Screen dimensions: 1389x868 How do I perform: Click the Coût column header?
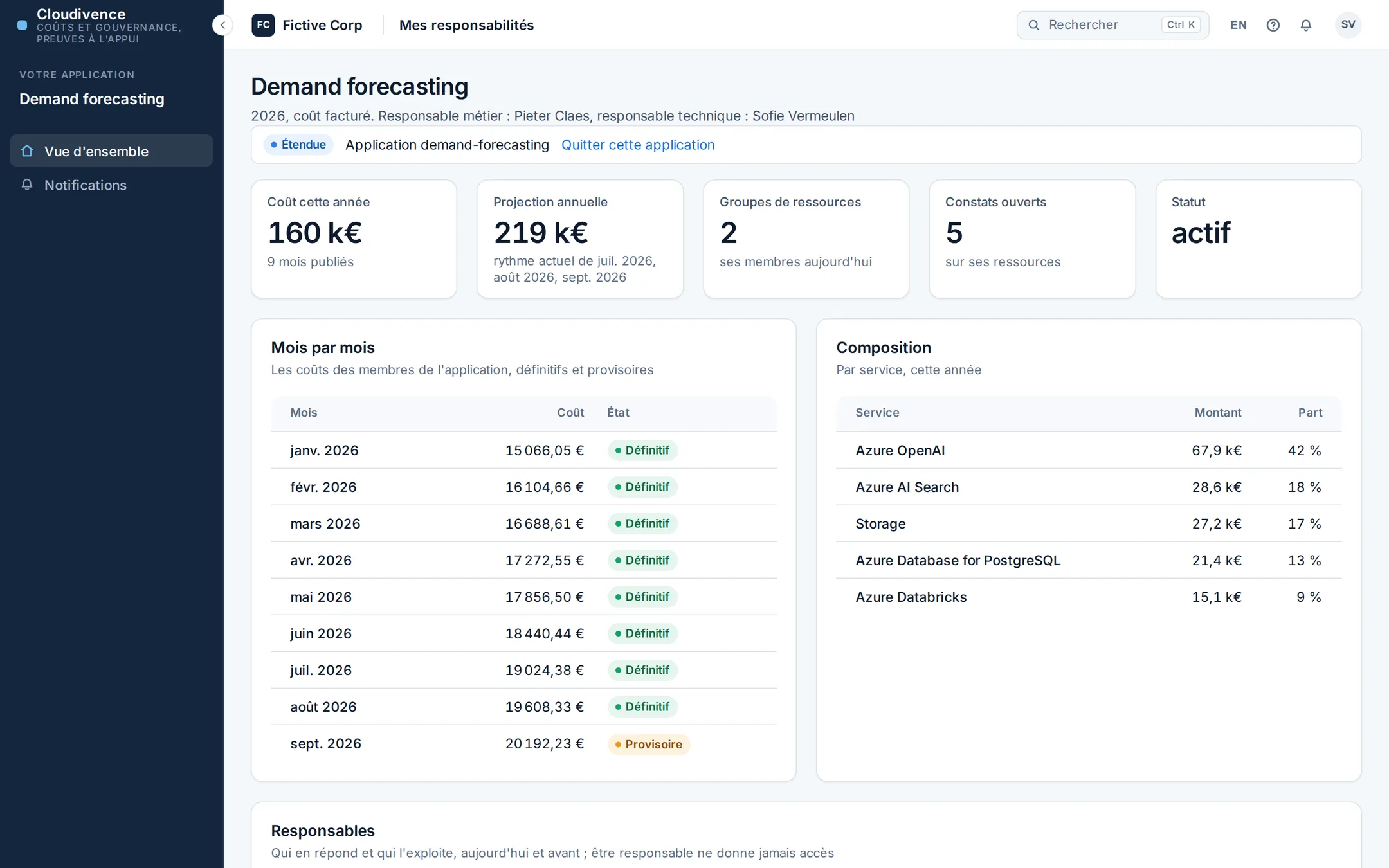pyautogui.click(x=570, y=413)
